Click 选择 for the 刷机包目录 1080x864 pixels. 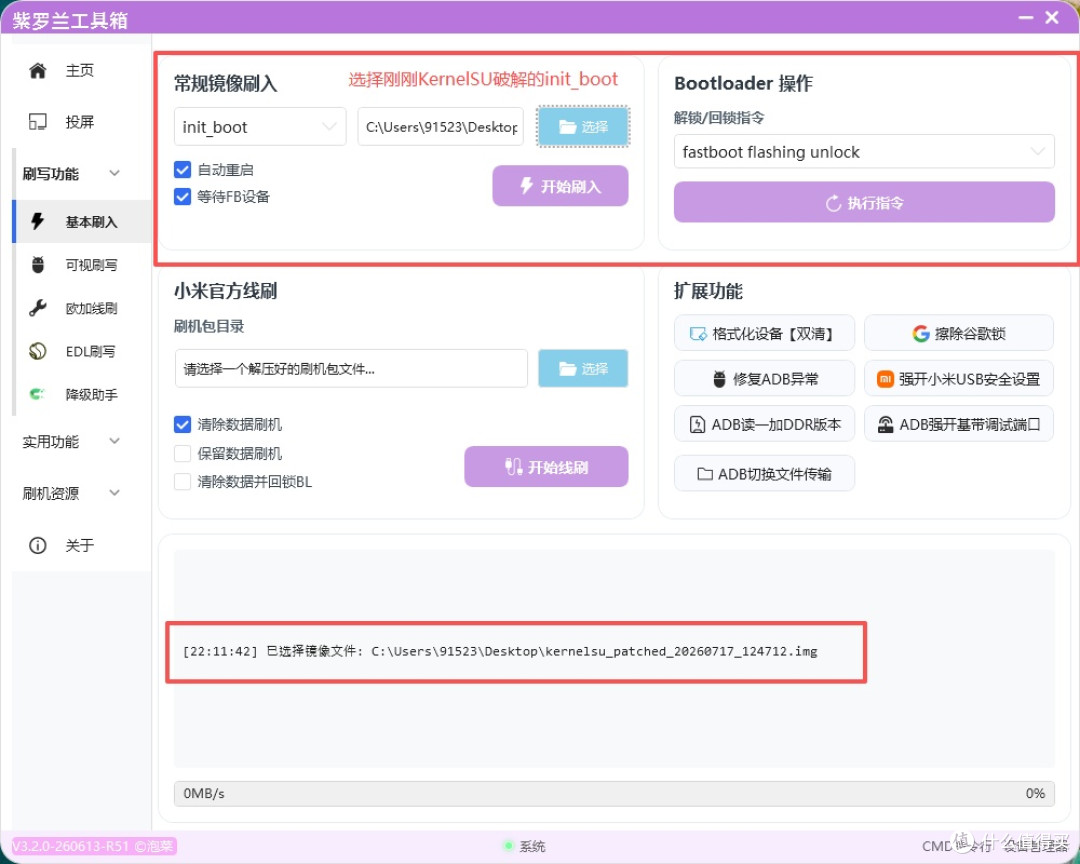[x=583, y=369]
